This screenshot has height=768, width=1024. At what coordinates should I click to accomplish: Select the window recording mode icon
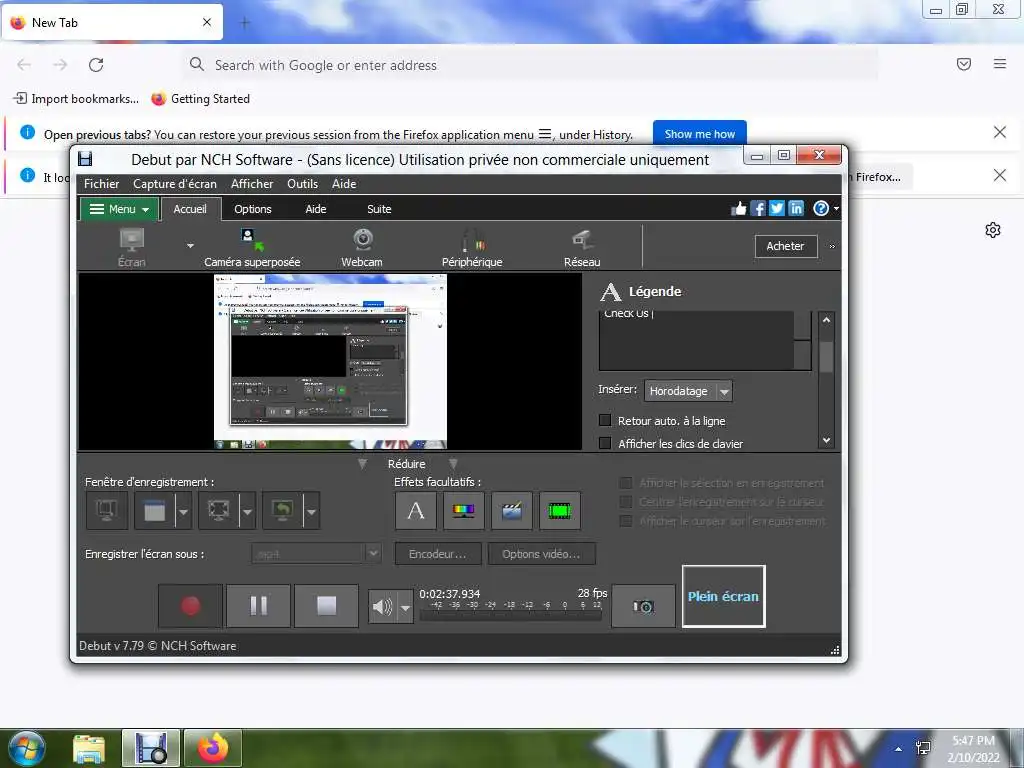(x=155, y=510)
